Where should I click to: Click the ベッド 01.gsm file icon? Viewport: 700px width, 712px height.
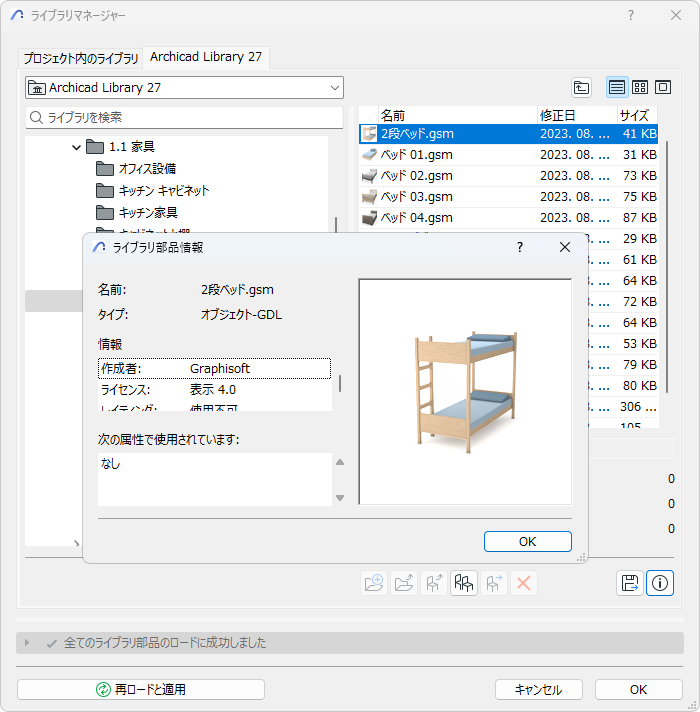(369, 154)
